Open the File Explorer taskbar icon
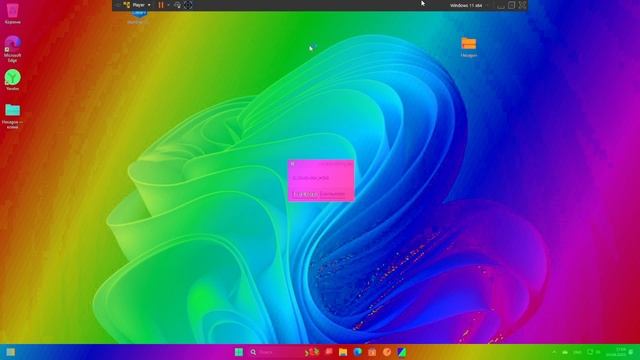The width and height of the screenshot is (640, 360). [x=343, y=352]
